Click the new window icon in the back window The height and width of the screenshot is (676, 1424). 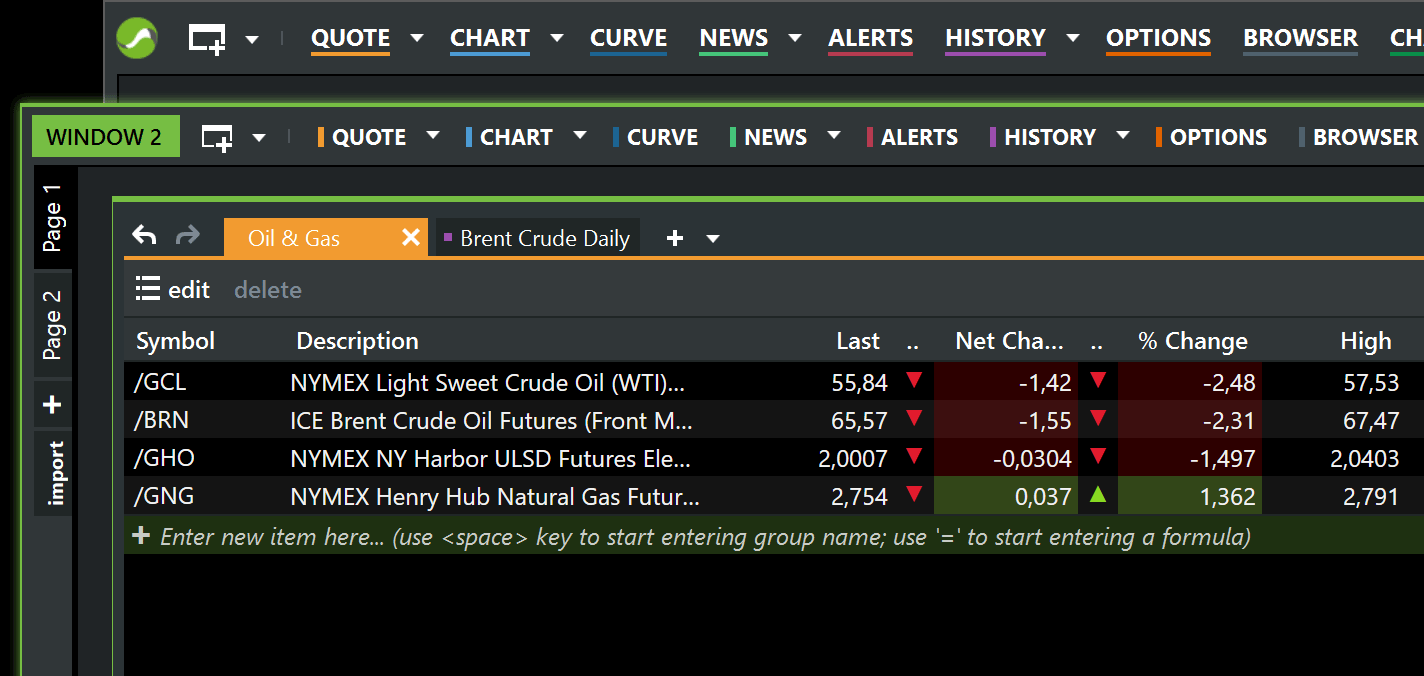click(207, 39)
